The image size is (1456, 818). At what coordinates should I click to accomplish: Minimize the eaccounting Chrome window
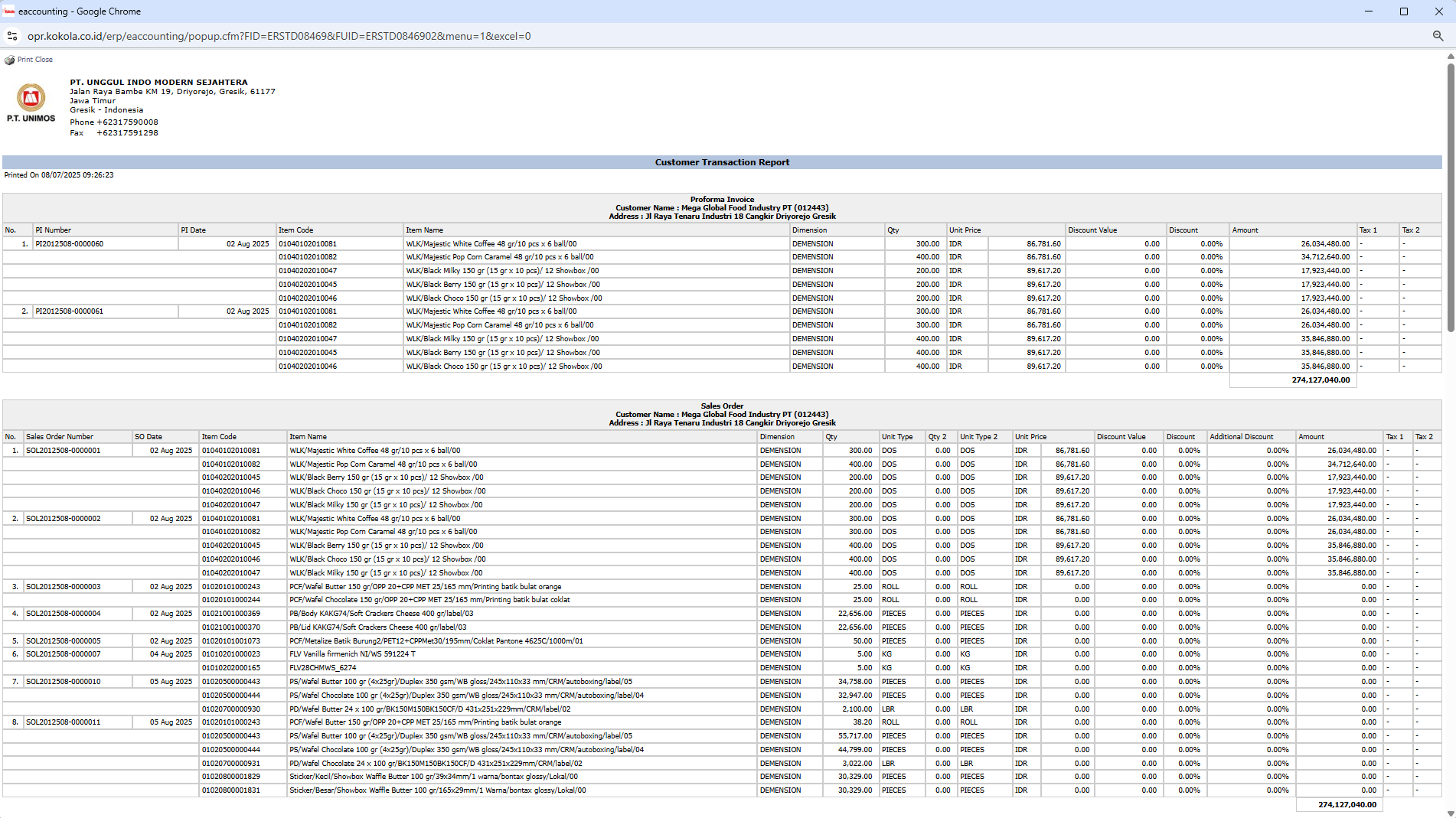pyautogui.click(x=1368, y=11)
